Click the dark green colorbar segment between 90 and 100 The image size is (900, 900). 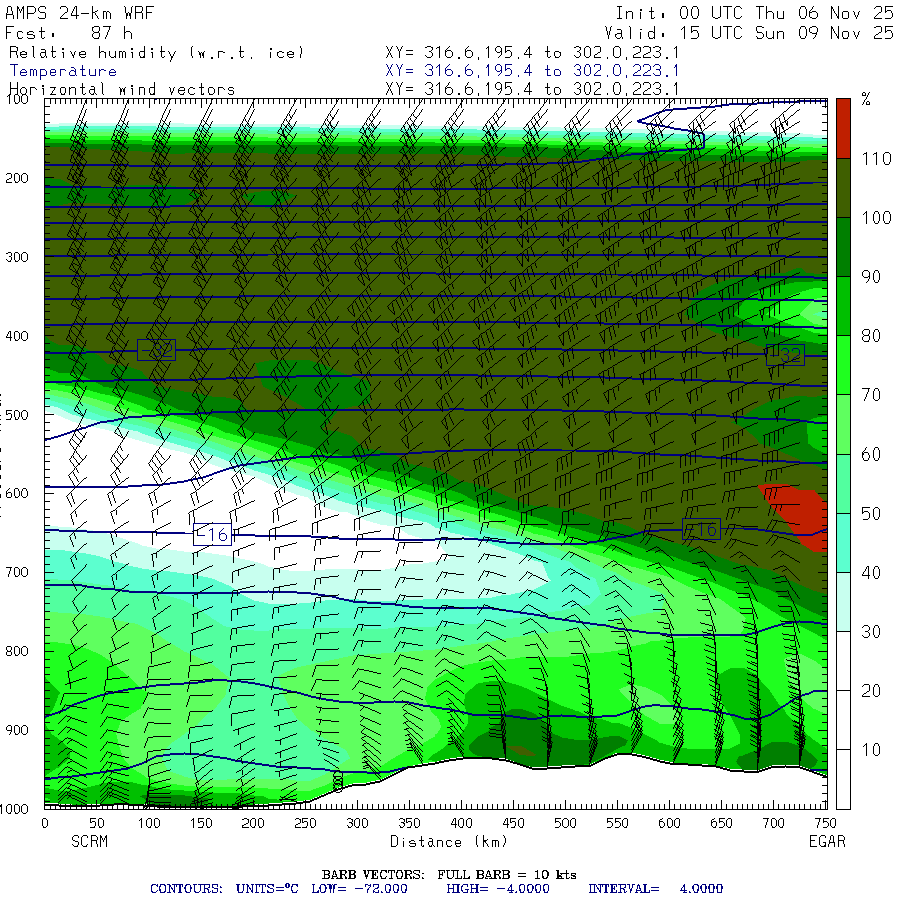843,247
